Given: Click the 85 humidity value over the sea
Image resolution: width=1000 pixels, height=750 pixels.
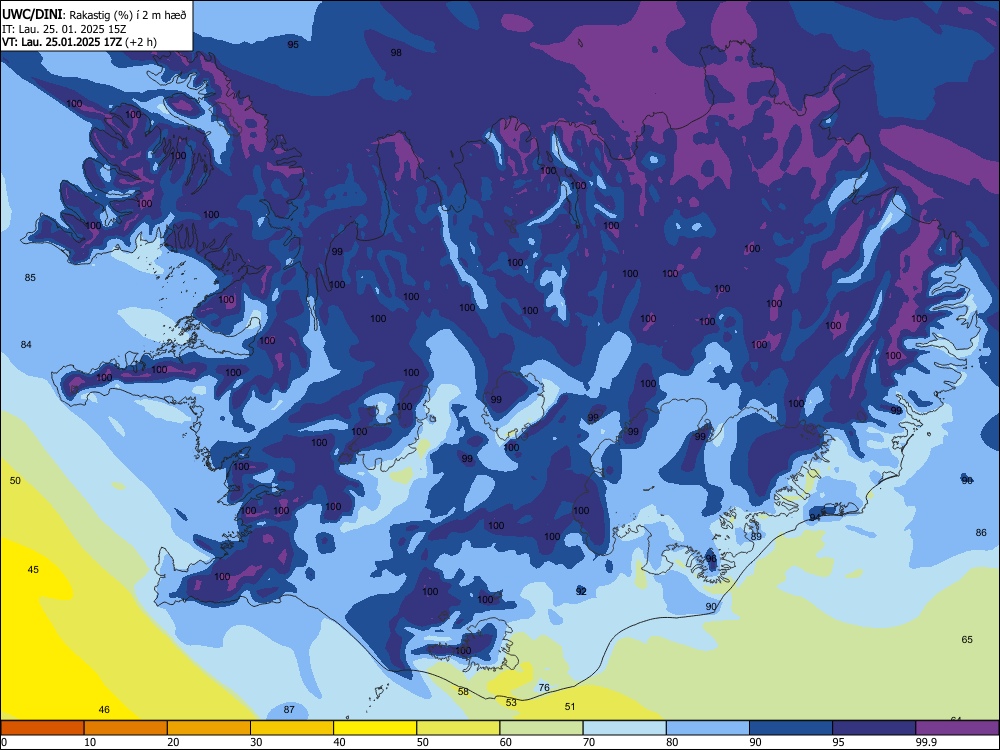Looking at the screenshot, I should click(x=30, y=277).
